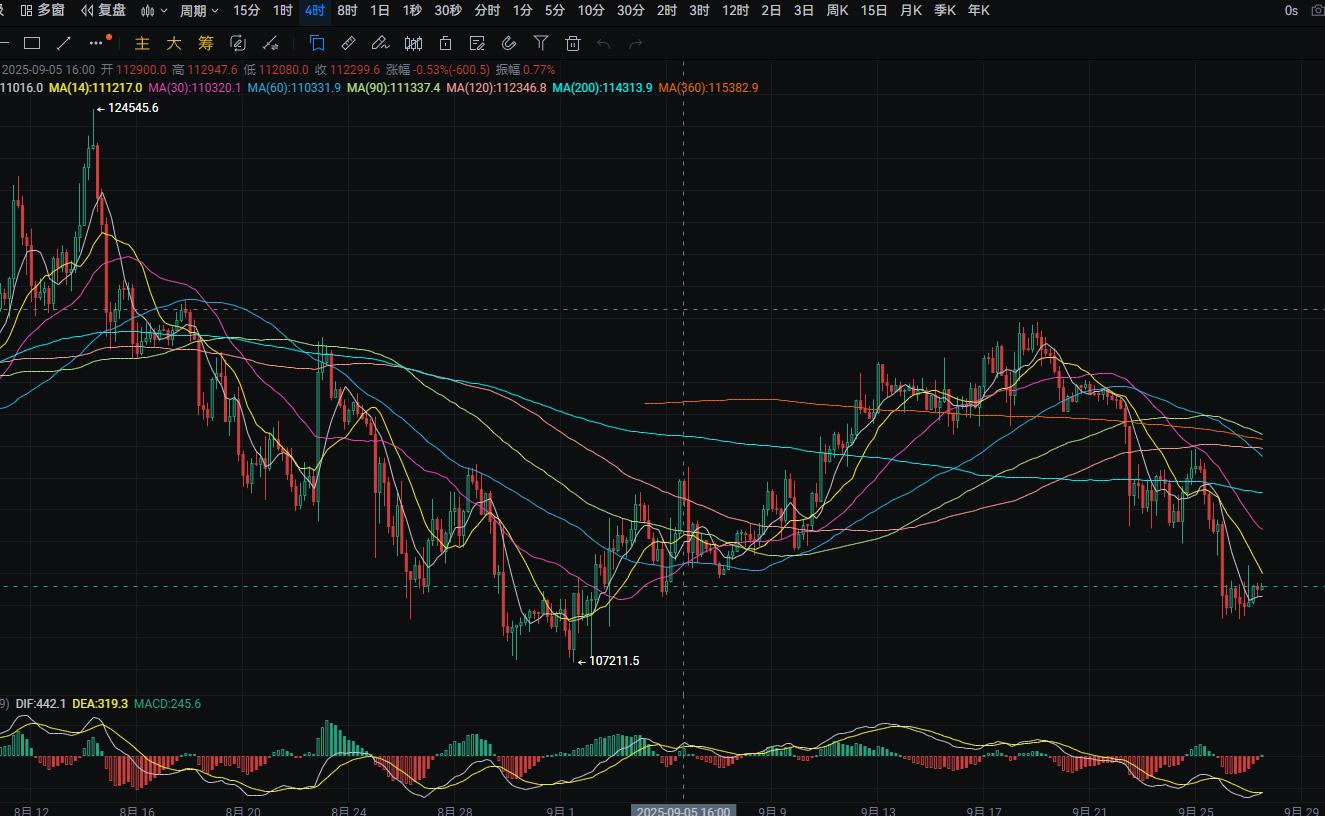Switch to the 3日 timeframe

click(803, 11)
